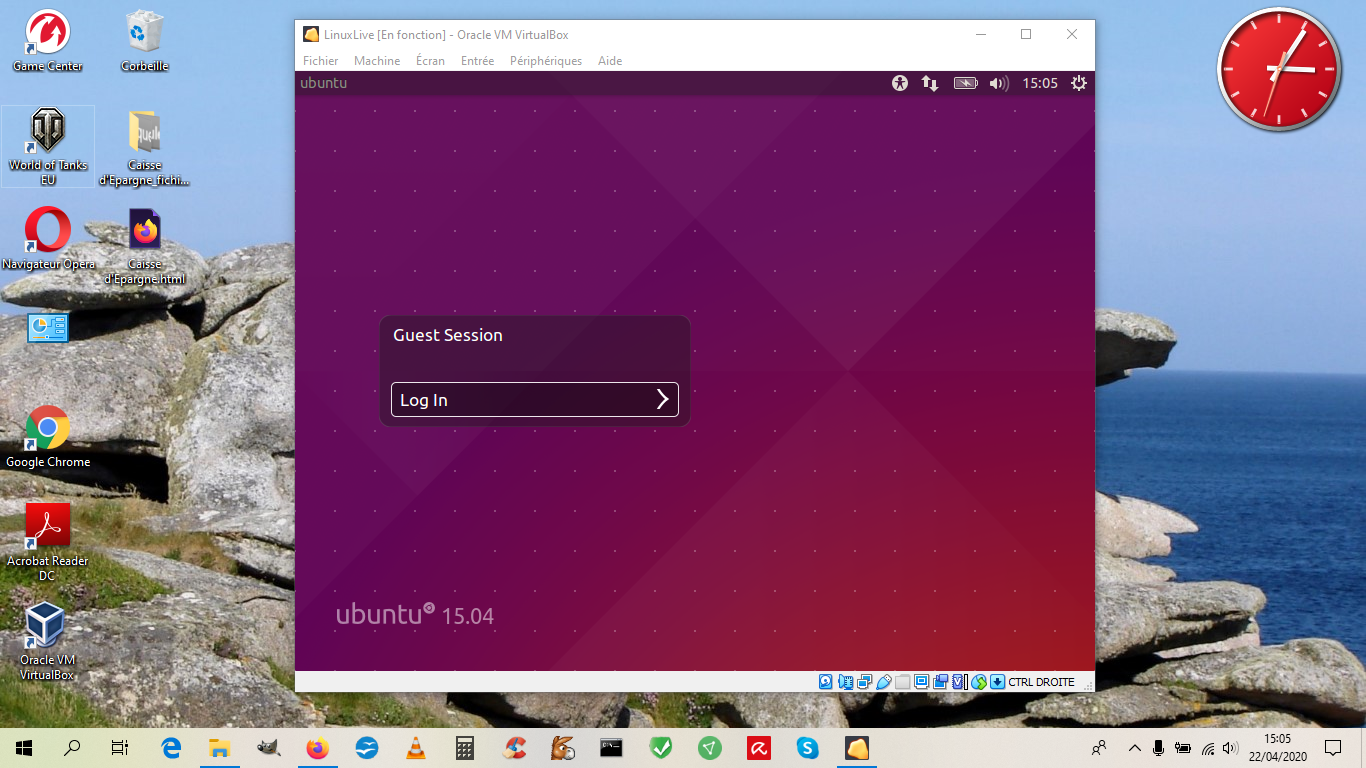1366x768 pixels.
Task: Open Calculator from taskbar
Action: tap(464, 747)
